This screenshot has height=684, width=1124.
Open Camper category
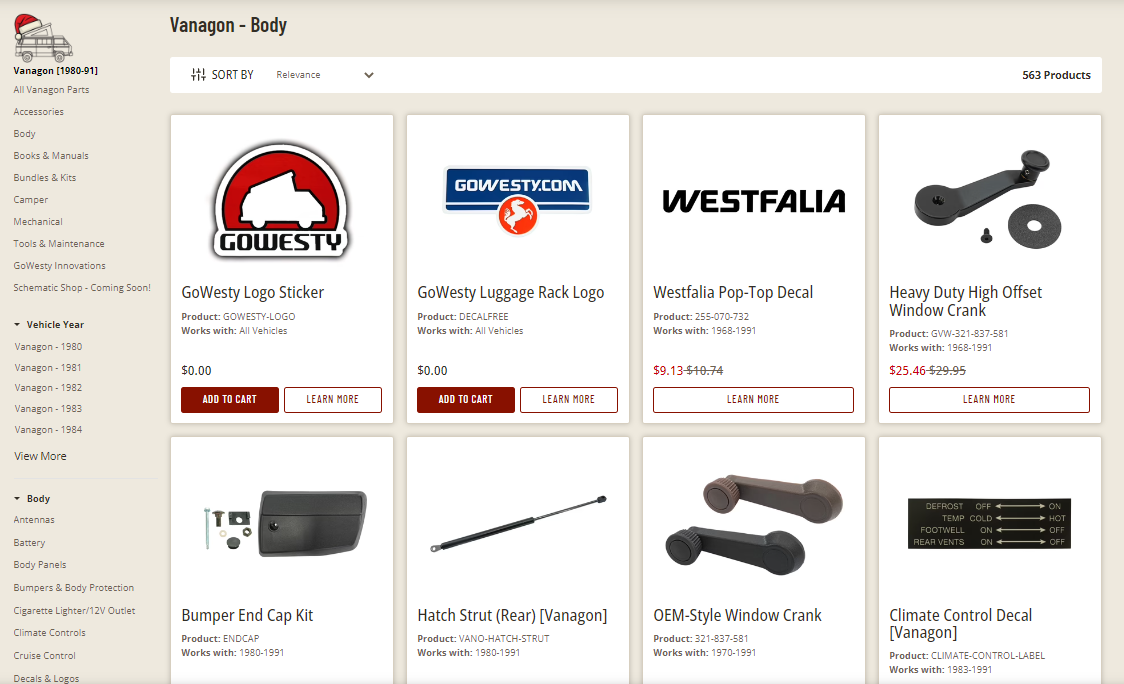click(31, 200)
